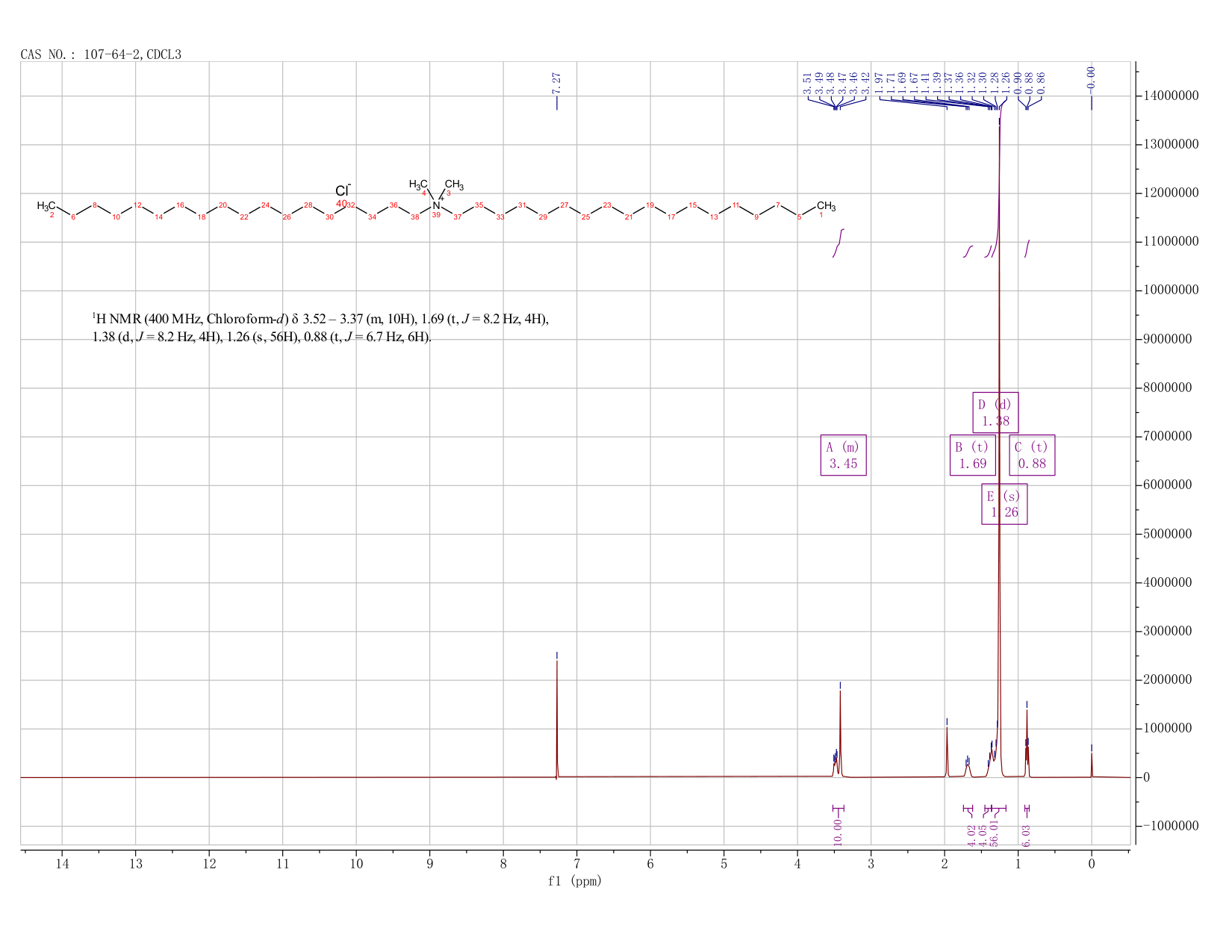Select the 1H NMR report text line
The width and height of the screenshot is (1232, 952).
[x=321, y=320]
